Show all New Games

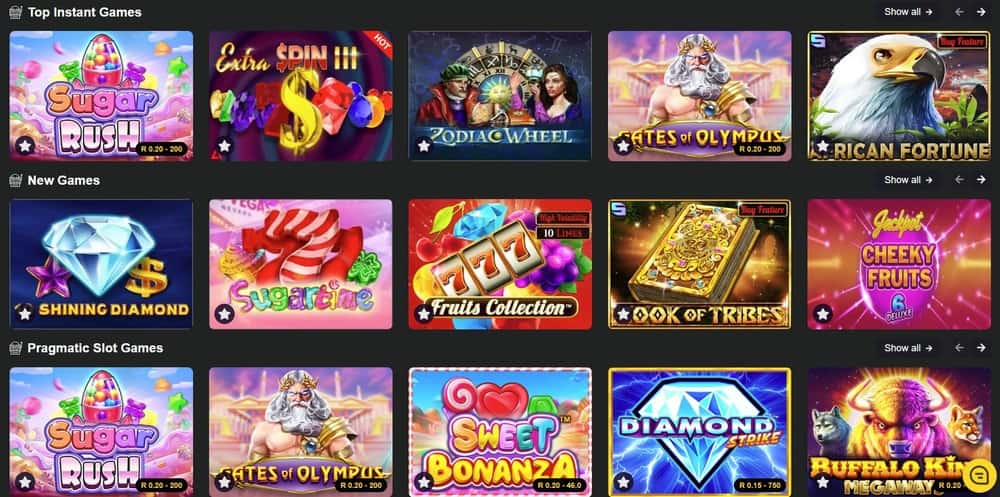pos(908,180)
